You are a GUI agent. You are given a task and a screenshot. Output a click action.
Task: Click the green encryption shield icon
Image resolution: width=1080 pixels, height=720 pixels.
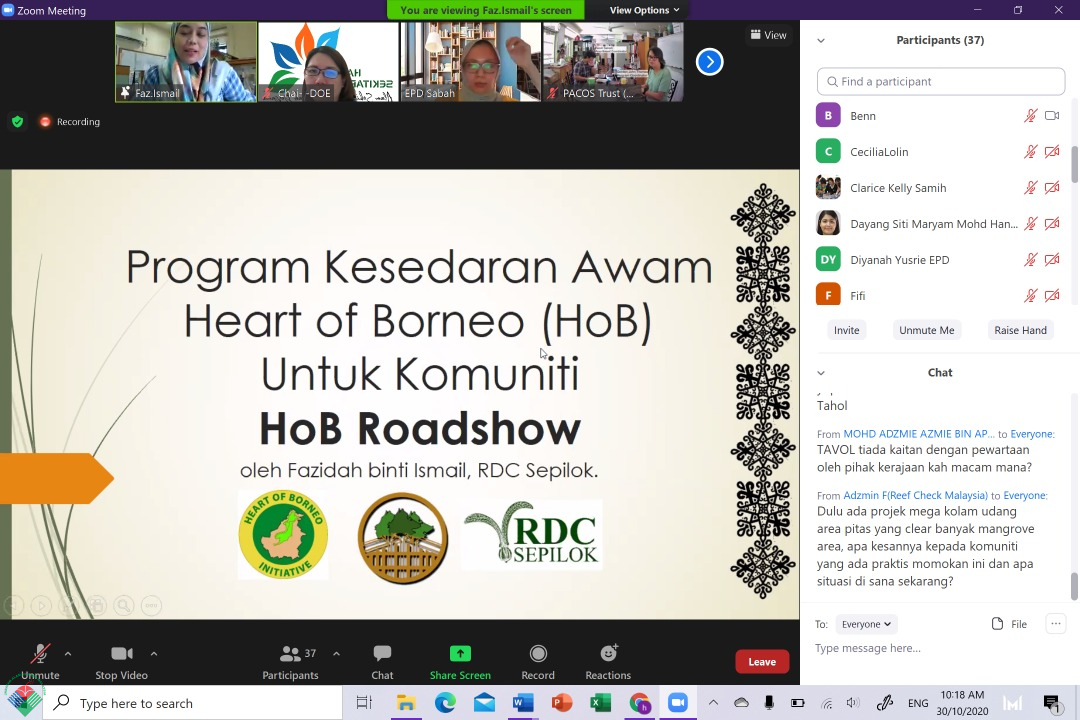coord(18,121)
